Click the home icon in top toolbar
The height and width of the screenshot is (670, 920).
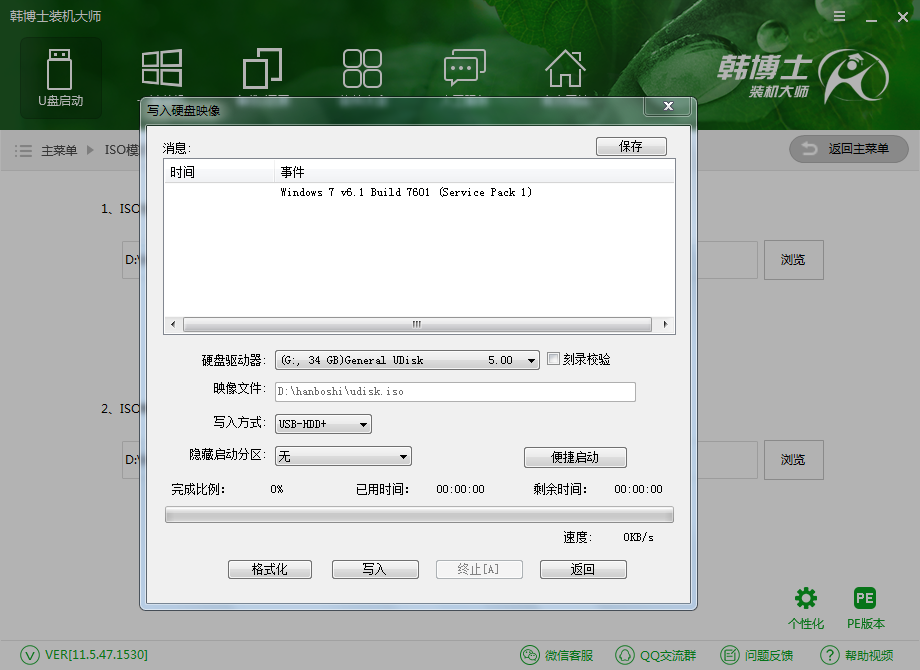click(565, 70)
